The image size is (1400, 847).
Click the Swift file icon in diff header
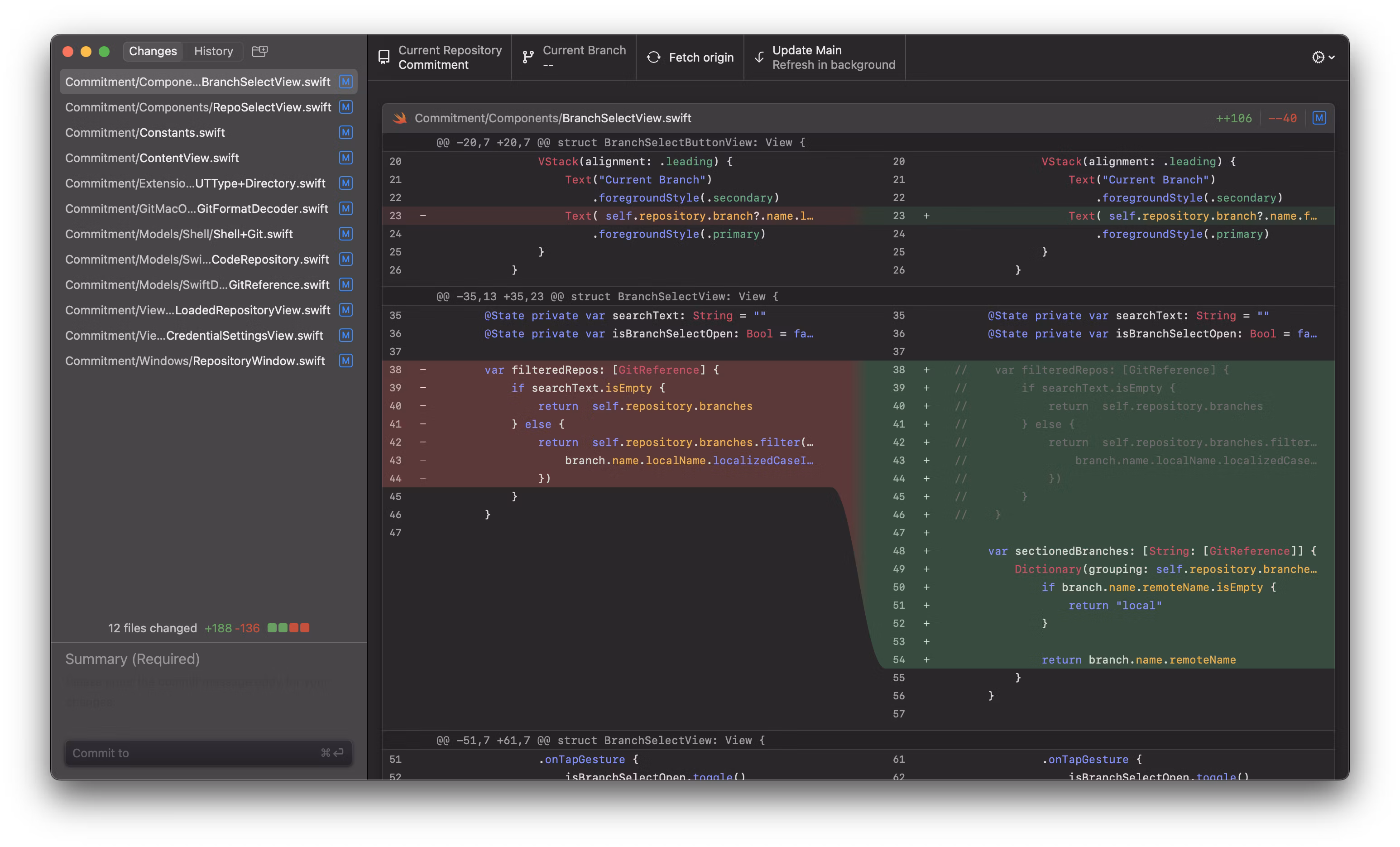400,118
